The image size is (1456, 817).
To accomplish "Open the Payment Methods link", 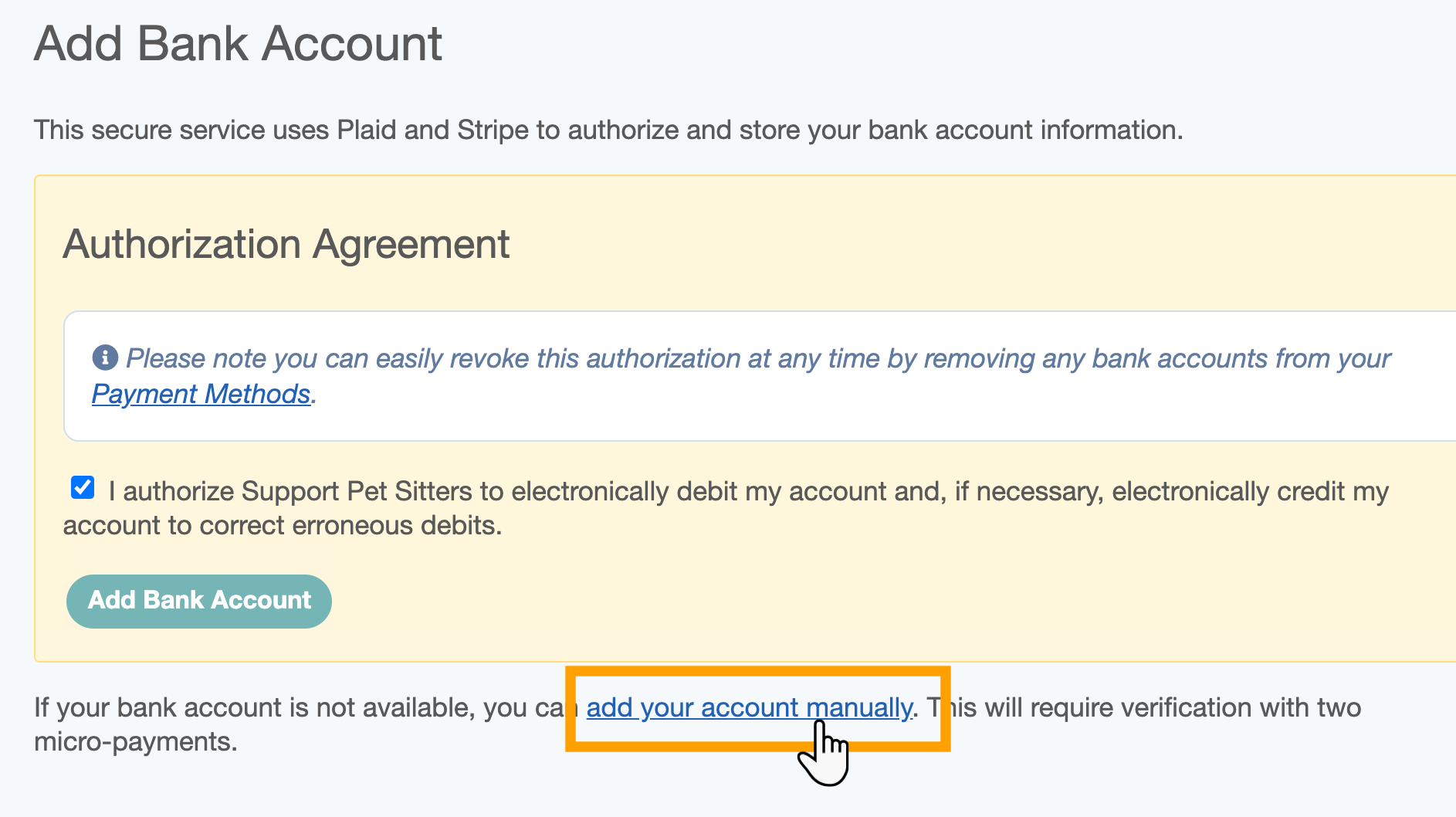I will coord(201,394).
